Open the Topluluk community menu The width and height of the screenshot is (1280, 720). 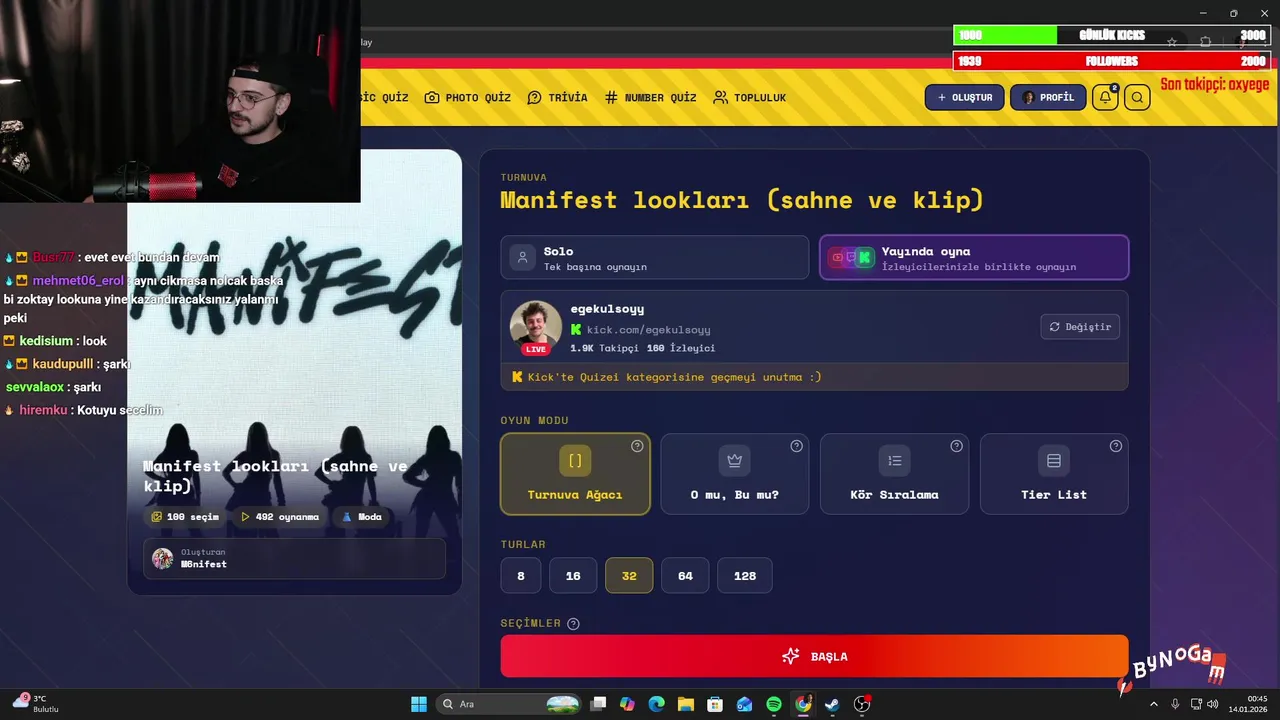[749, 97]
